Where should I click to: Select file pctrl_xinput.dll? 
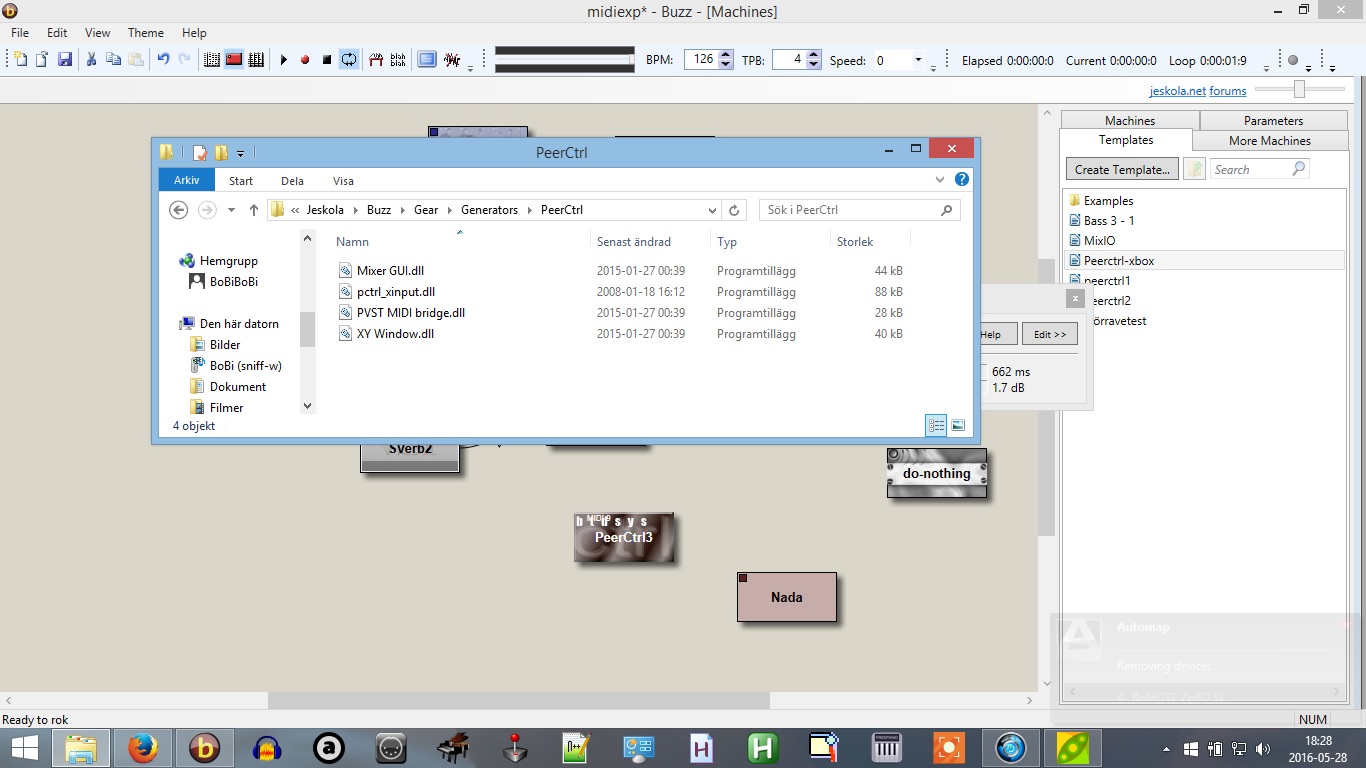396,292
